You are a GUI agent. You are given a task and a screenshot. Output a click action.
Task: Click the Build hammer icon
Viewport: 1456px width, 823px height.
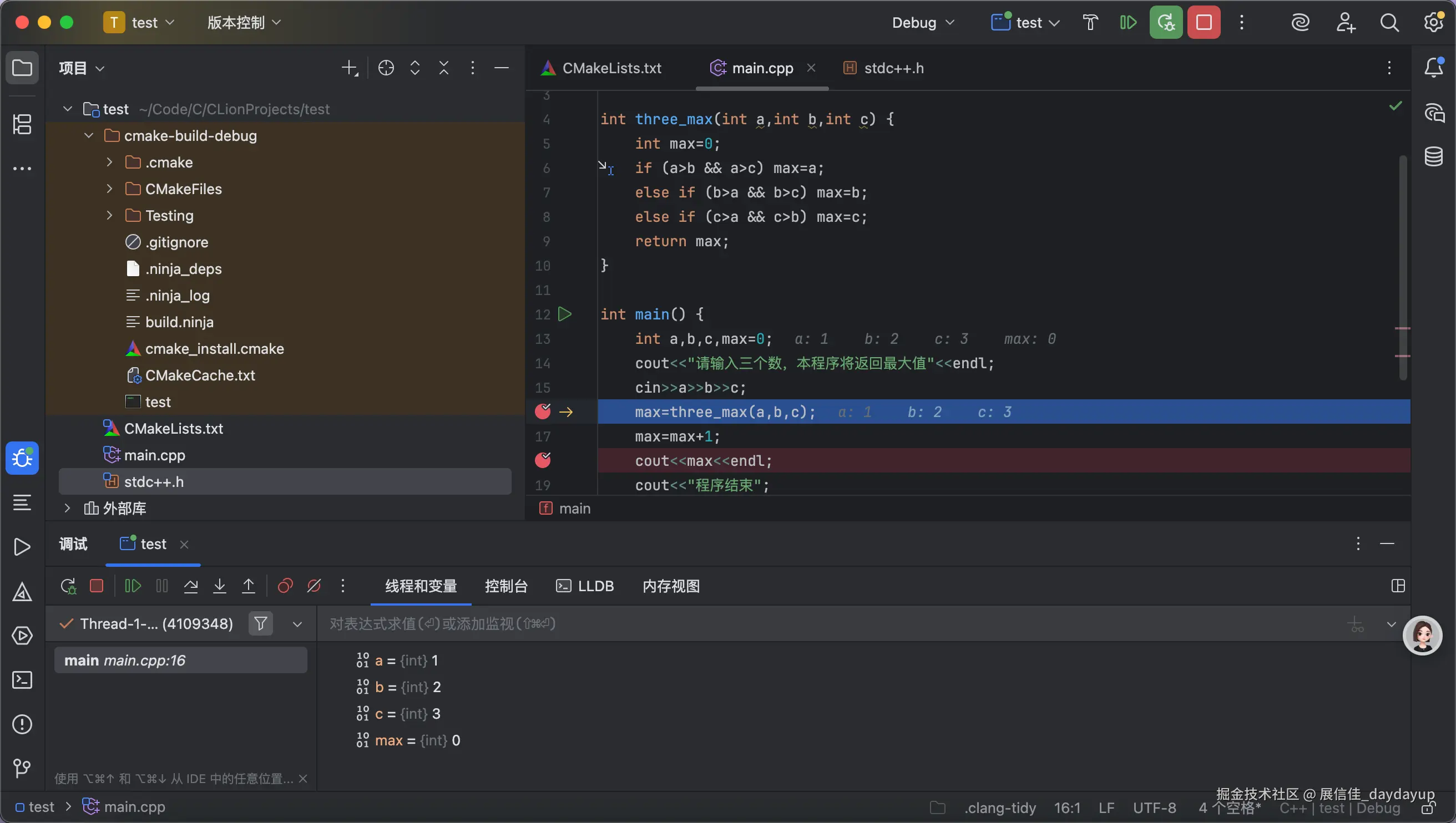[x=1090, y=23]
